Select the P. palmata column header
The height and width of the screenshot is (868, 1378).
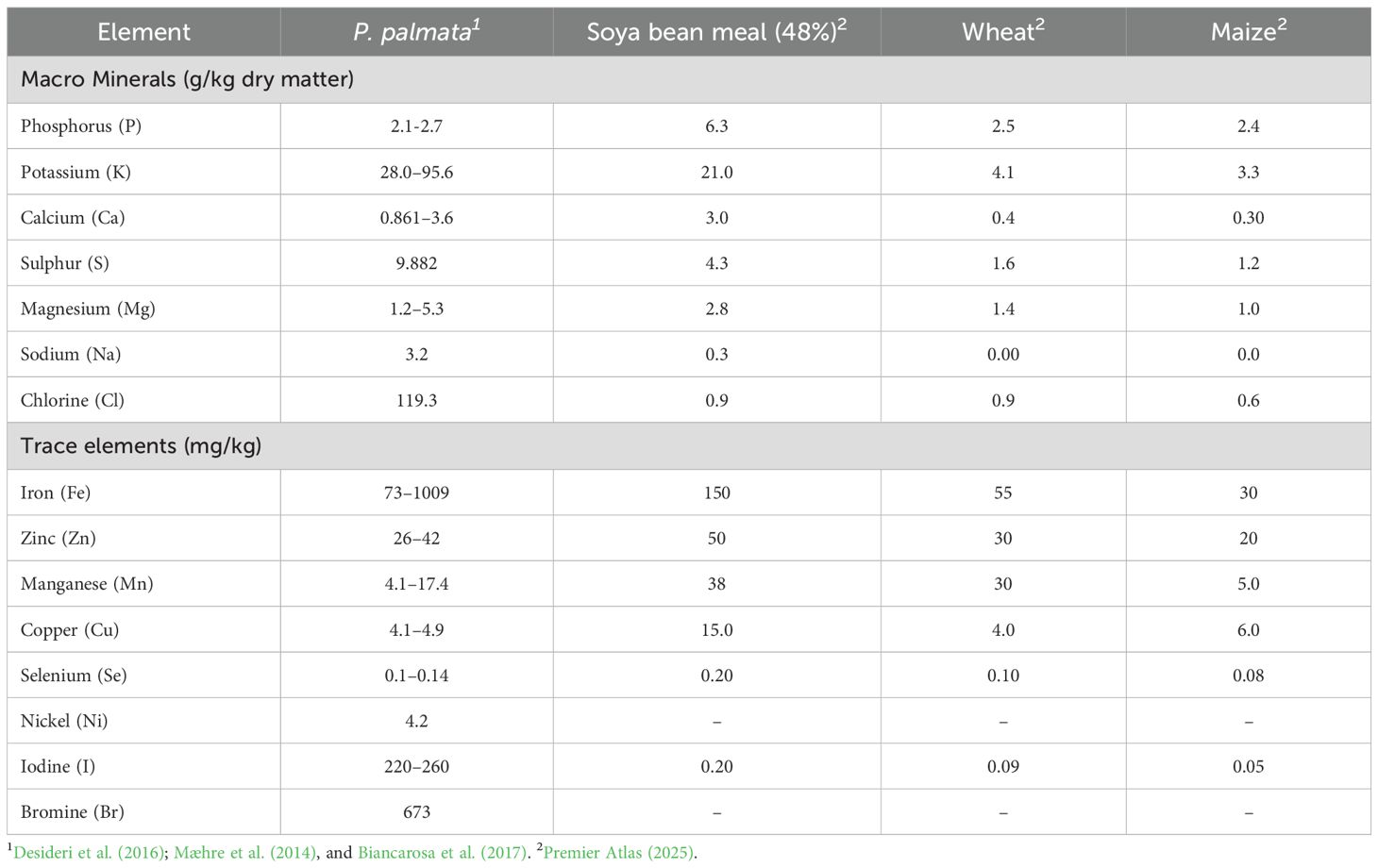[416, 32]
